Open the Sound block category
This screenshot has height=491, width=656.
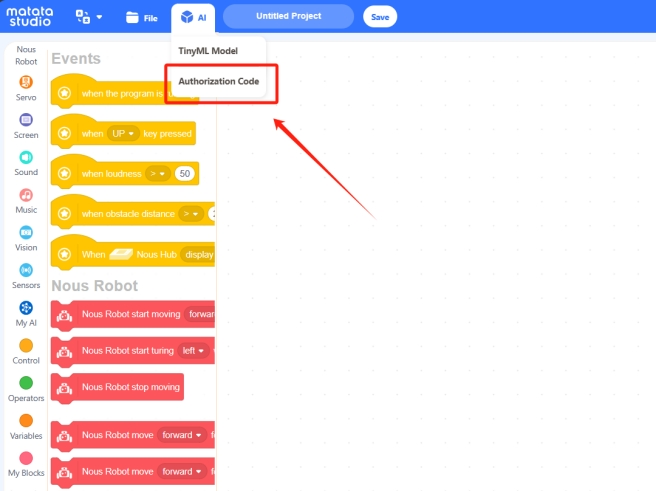26,163
